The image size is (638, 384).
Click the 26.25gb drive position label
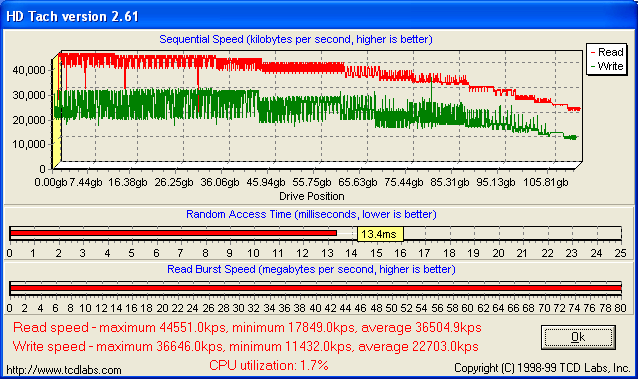174,182
